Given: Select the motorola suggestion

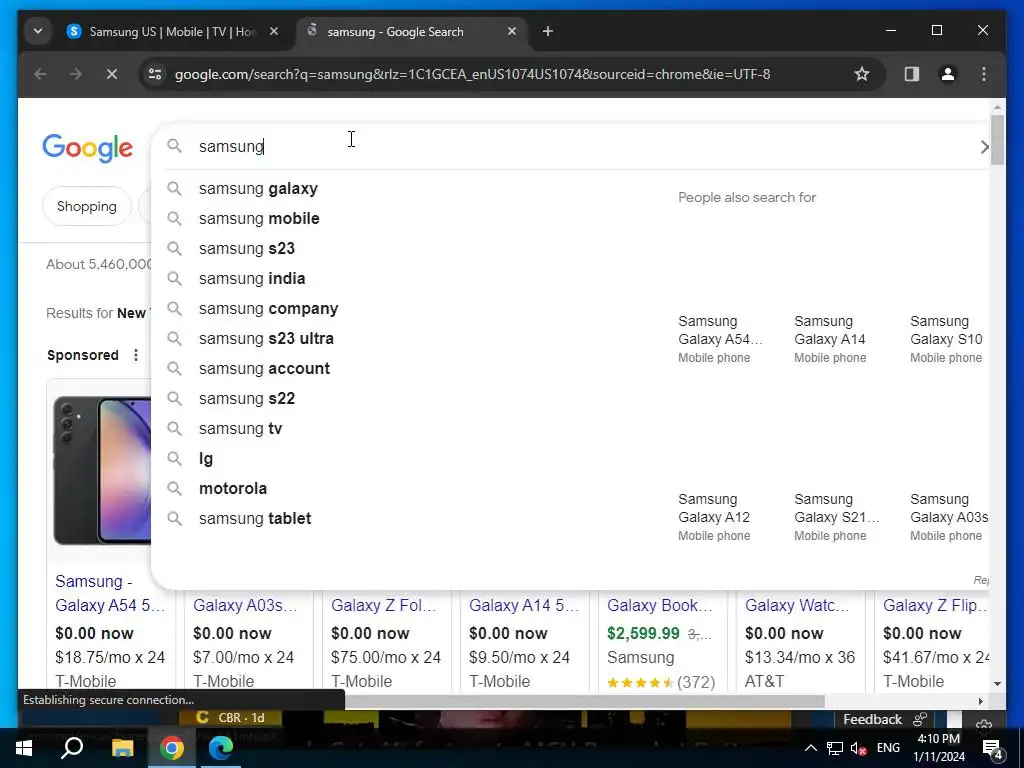Looking at the screenshot, I should [232, 489].
